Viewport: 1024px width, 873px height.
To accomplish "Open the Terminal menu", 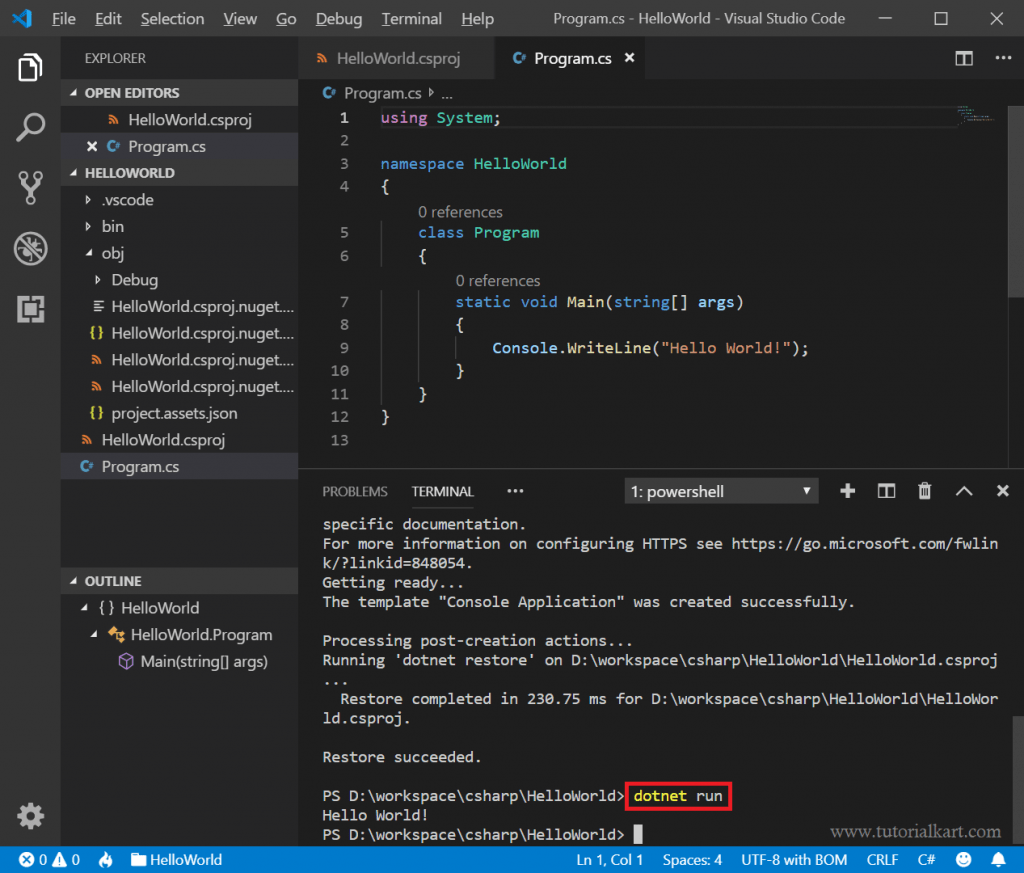I will [x=411, y=18].
